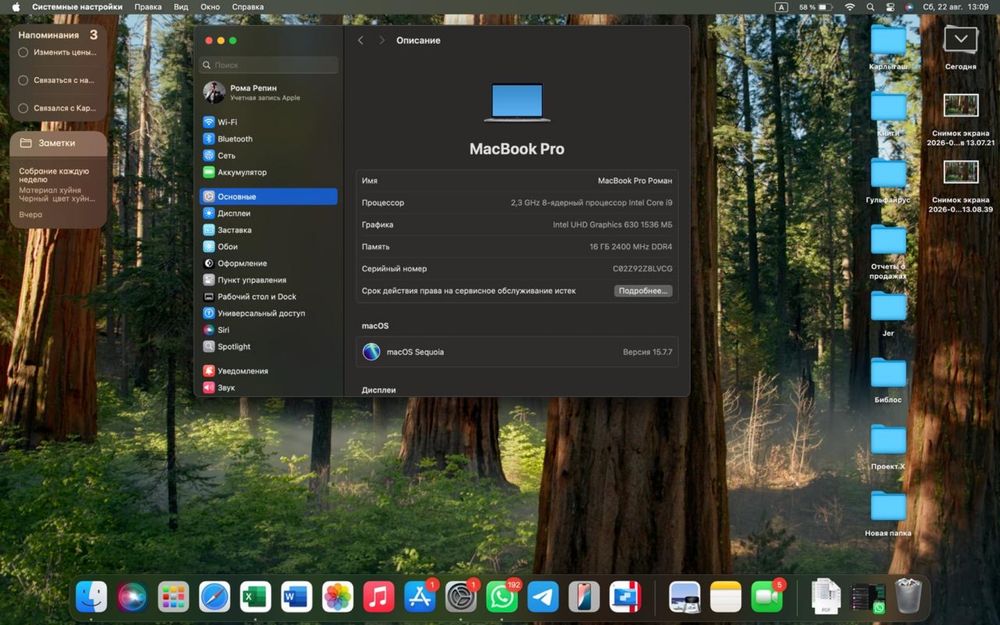This screenshot has height=625, width=1000.
Task: Launch Telegram from the Dock
Action: 543,598
